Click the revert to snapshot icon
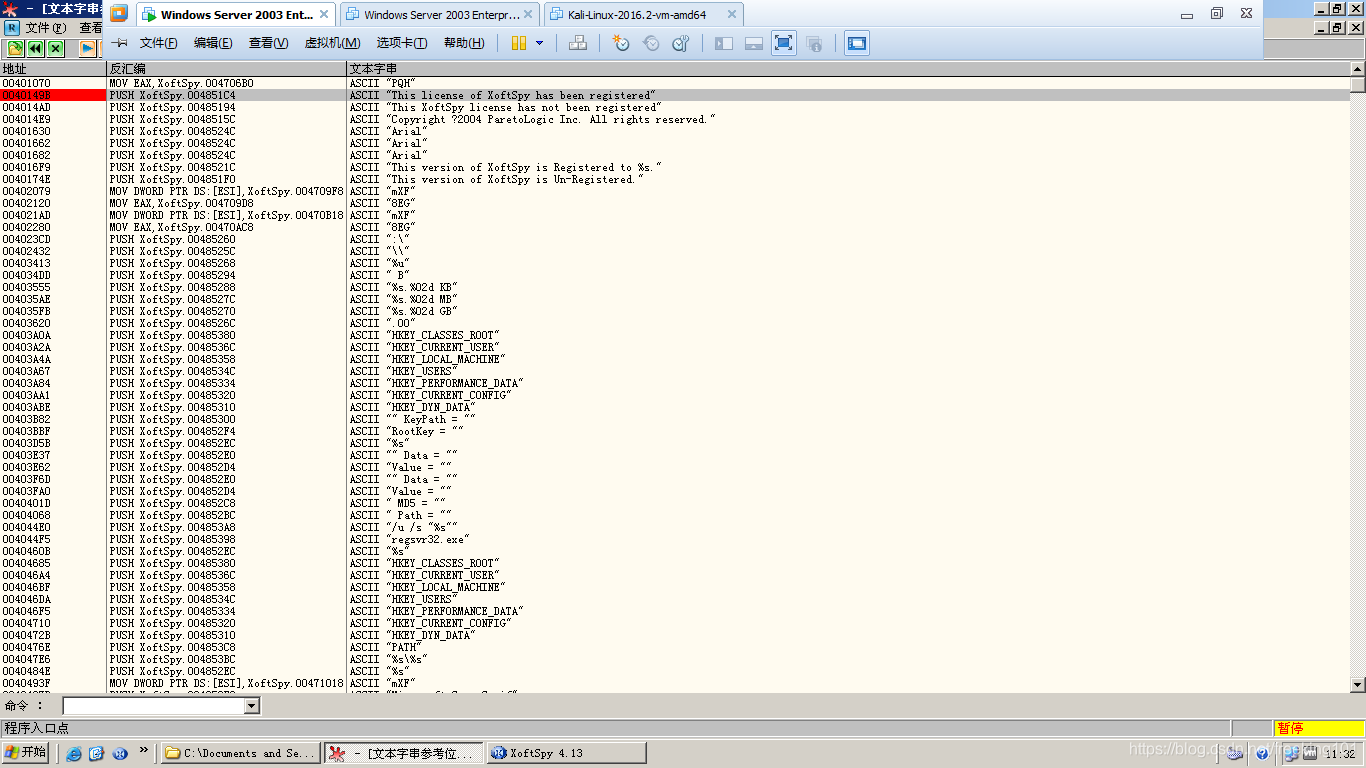The width and height of the screenshot is (1366, 768). tap(651, 43)
